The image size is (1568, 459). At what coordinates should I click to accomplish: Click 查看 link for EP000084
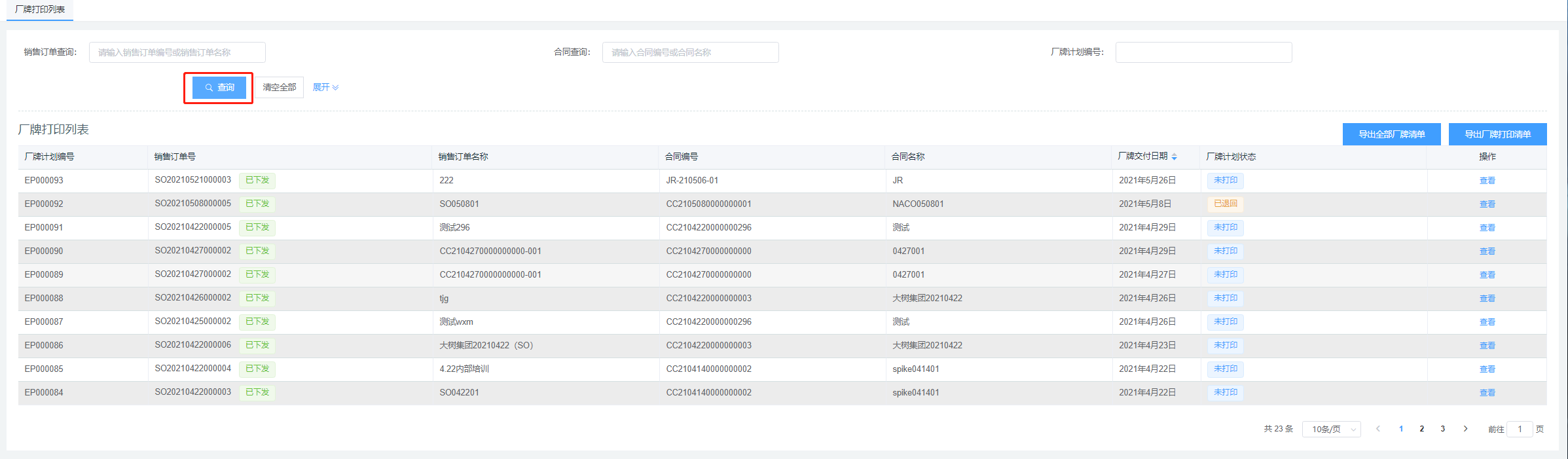pyautogui.click(x=1487, y=393)
